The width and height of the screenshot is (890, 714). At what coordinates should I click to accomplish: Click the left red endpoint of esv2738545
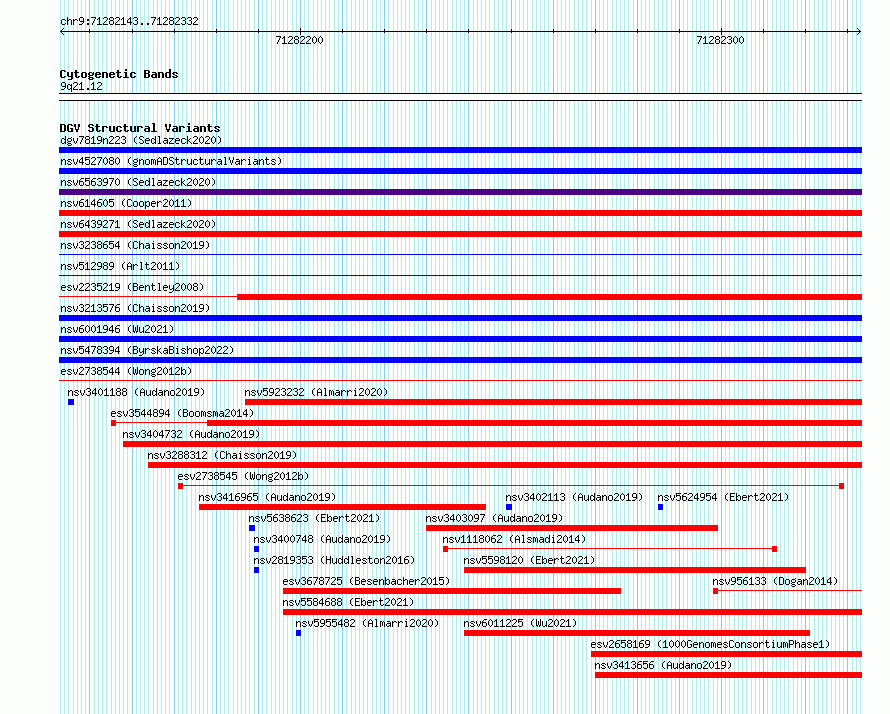(180, 486)
